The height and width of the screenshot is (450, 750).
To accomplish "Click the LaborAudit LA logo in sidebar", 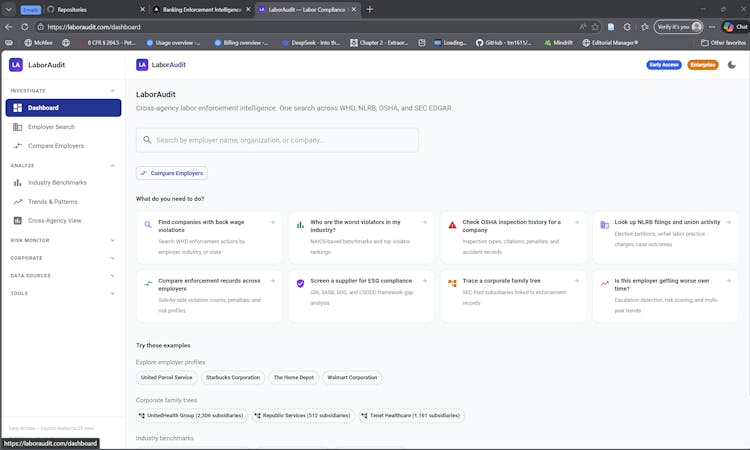I will click(x=16, y=65).
